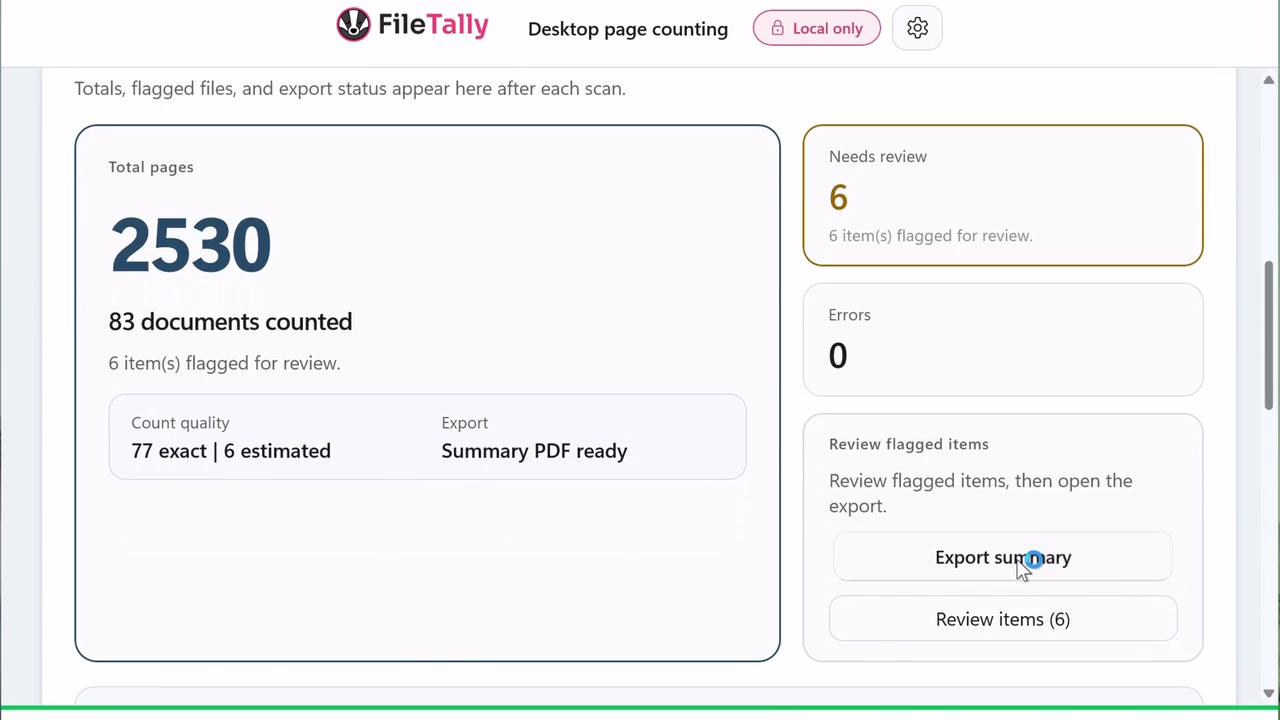The height and width of the screenshot is (720, 1280).
Task: Click the "Count quality" label
Action: pyautogui.click(x=180, y=423)
